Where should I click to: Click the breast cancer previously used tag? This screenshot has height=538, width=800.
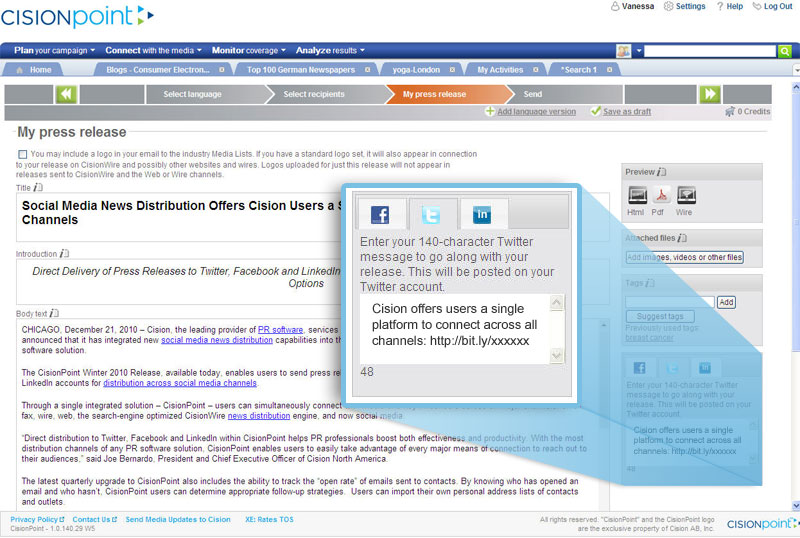coord(649,337)
